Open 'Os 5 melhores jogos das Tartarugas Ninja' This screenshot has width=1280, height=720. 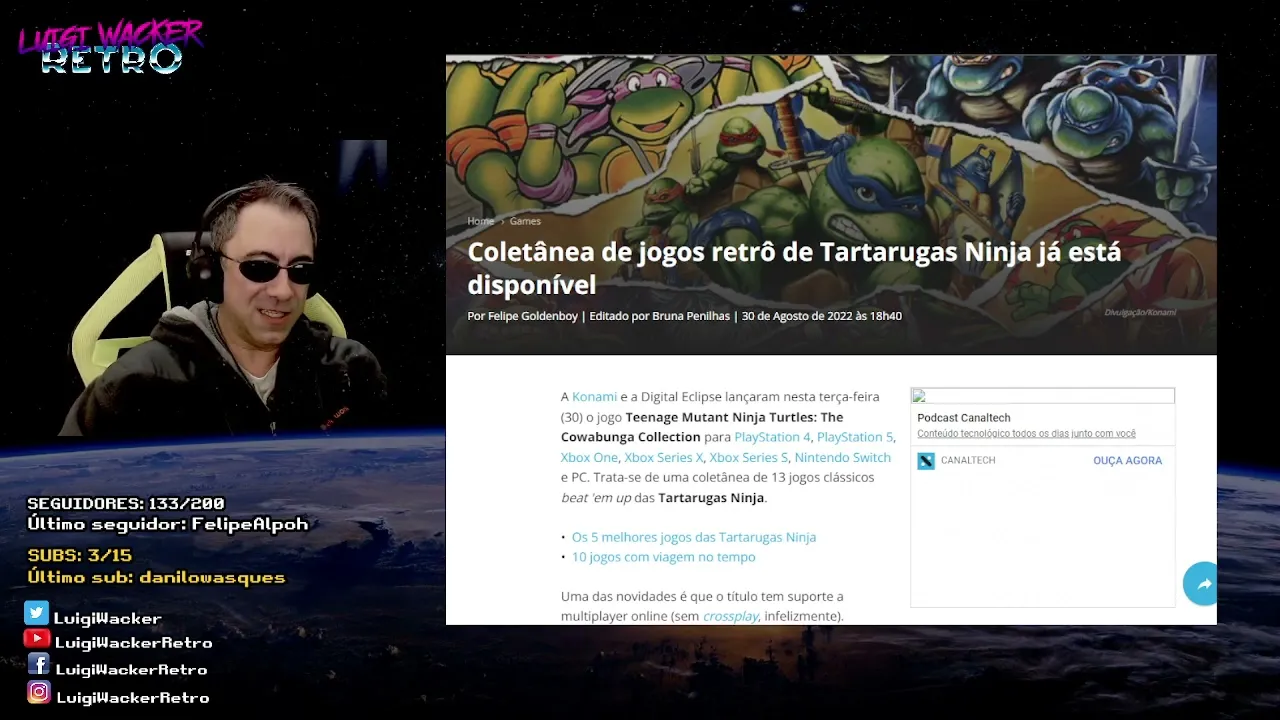click(x=694, y=537)
